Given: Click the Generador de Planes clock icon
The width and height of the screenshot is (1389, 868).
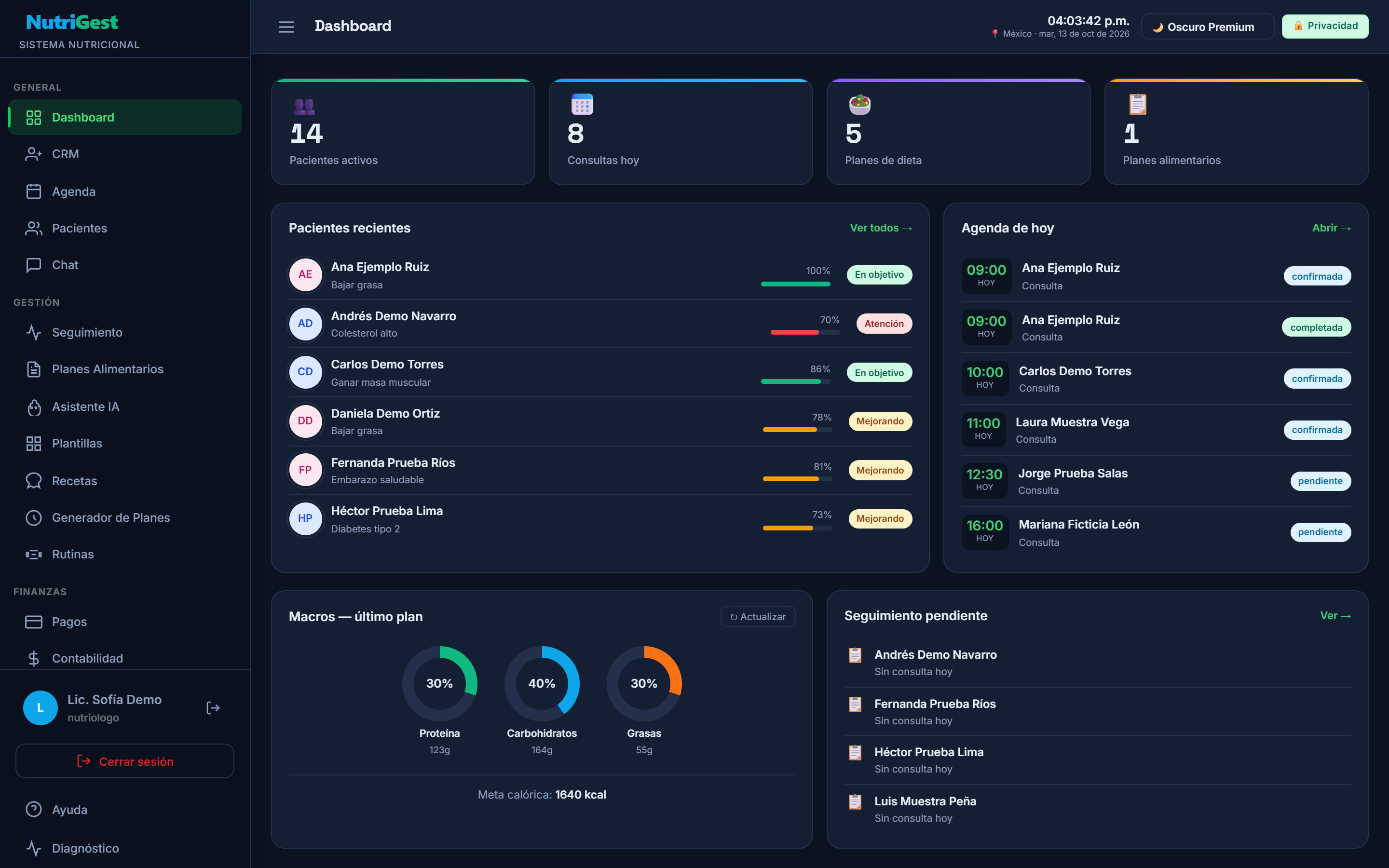Looking at the screenshot, I should tap(33, 517).
